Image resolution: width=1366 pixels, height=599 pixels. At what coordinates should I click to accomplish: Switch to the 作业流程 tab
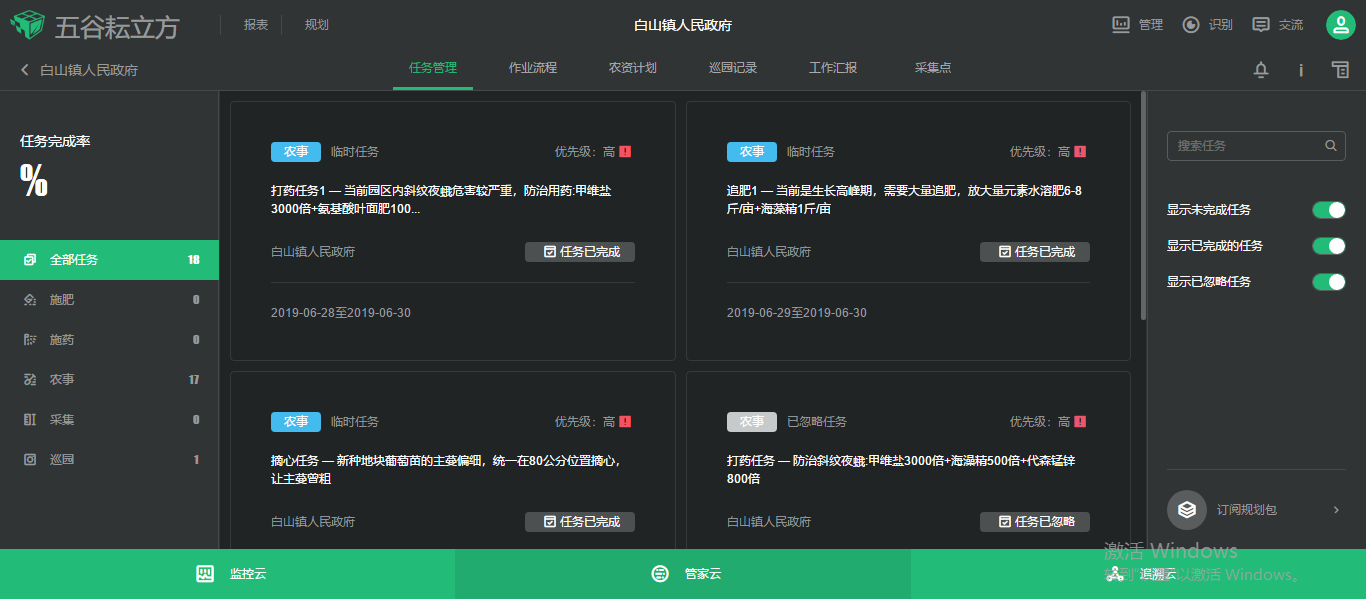[533, 68]
